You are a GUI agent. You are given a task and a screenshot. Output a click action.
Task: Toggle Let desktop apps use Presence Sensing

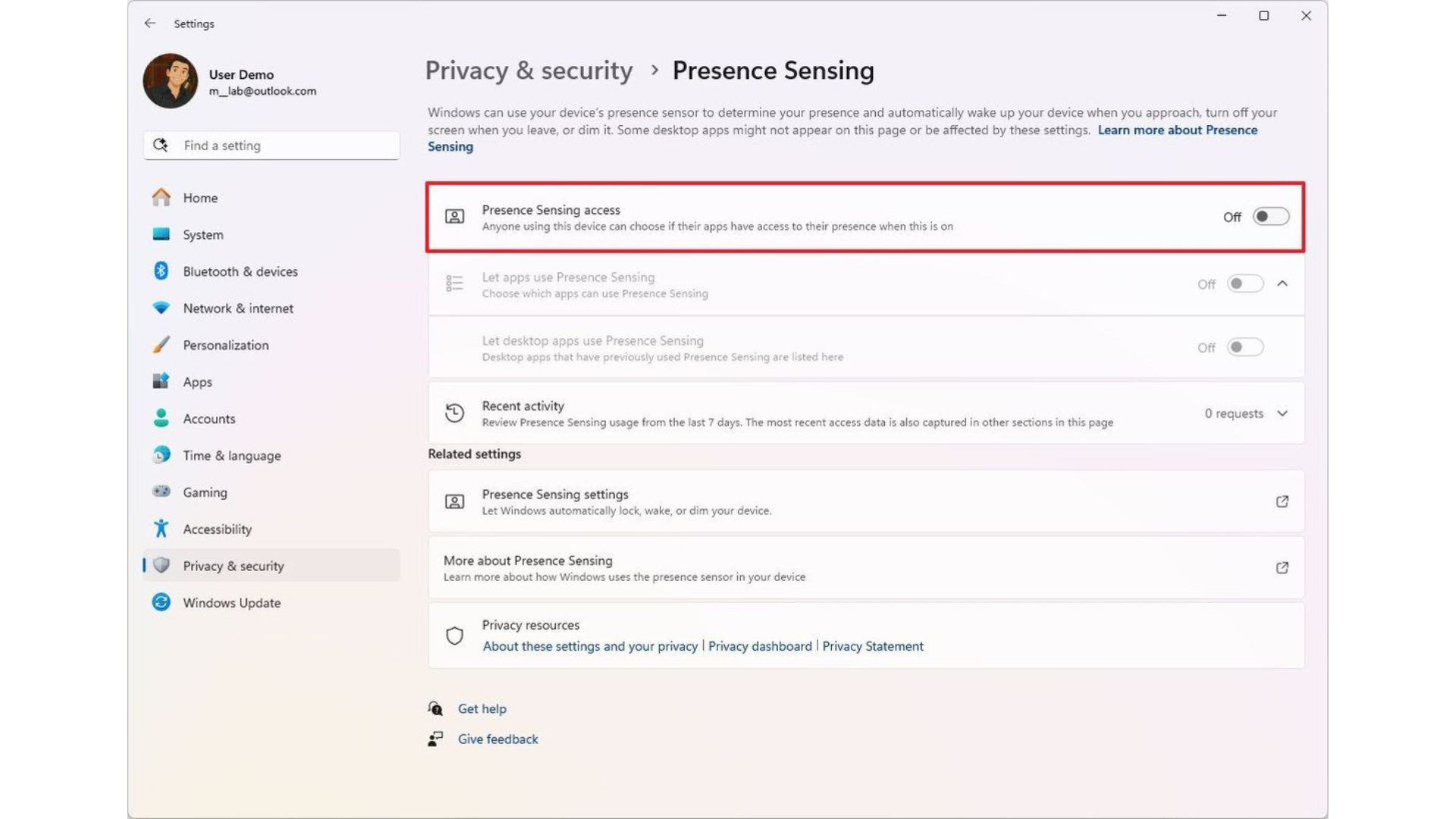pyautogui.click(x=1244, y=347)
